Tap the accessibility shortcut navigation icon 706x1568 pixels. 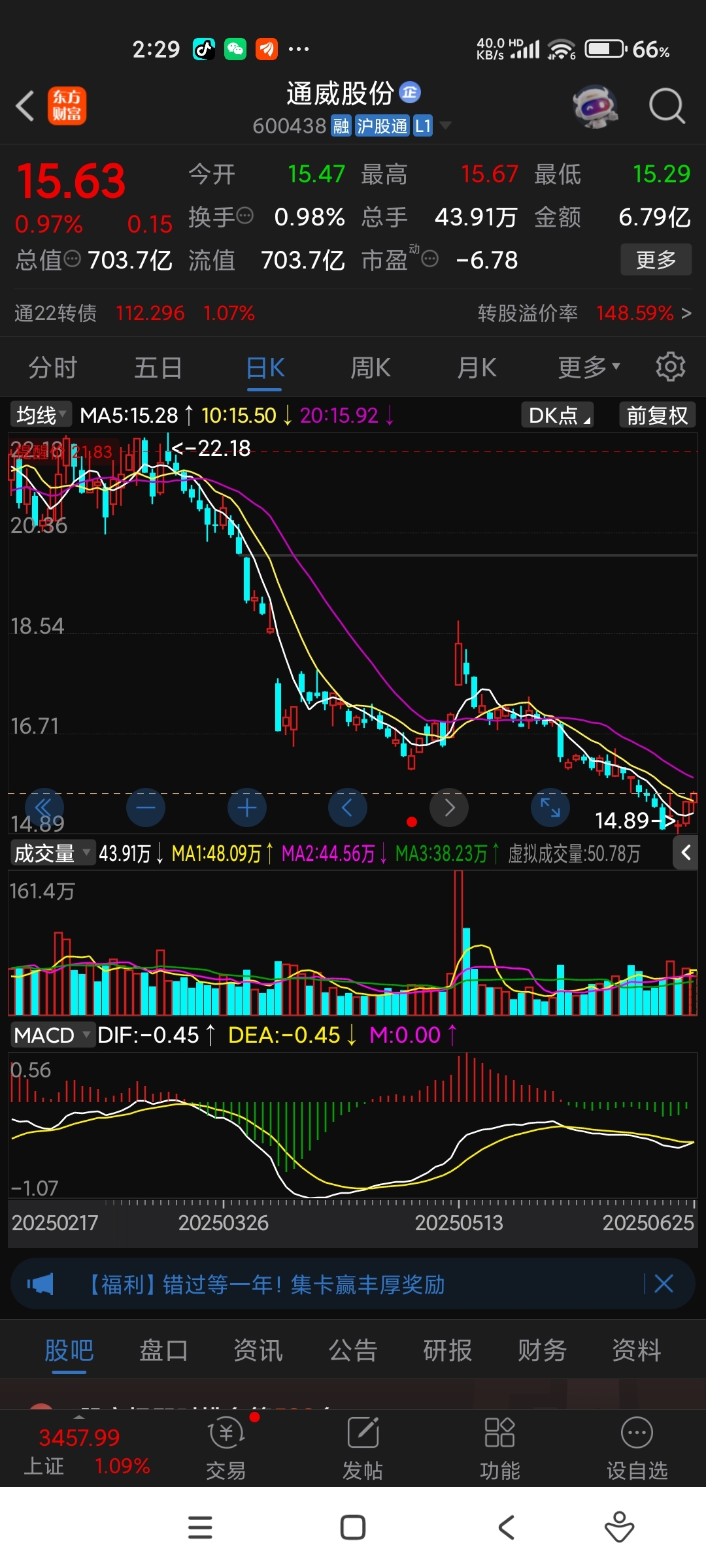point(619,1527)
